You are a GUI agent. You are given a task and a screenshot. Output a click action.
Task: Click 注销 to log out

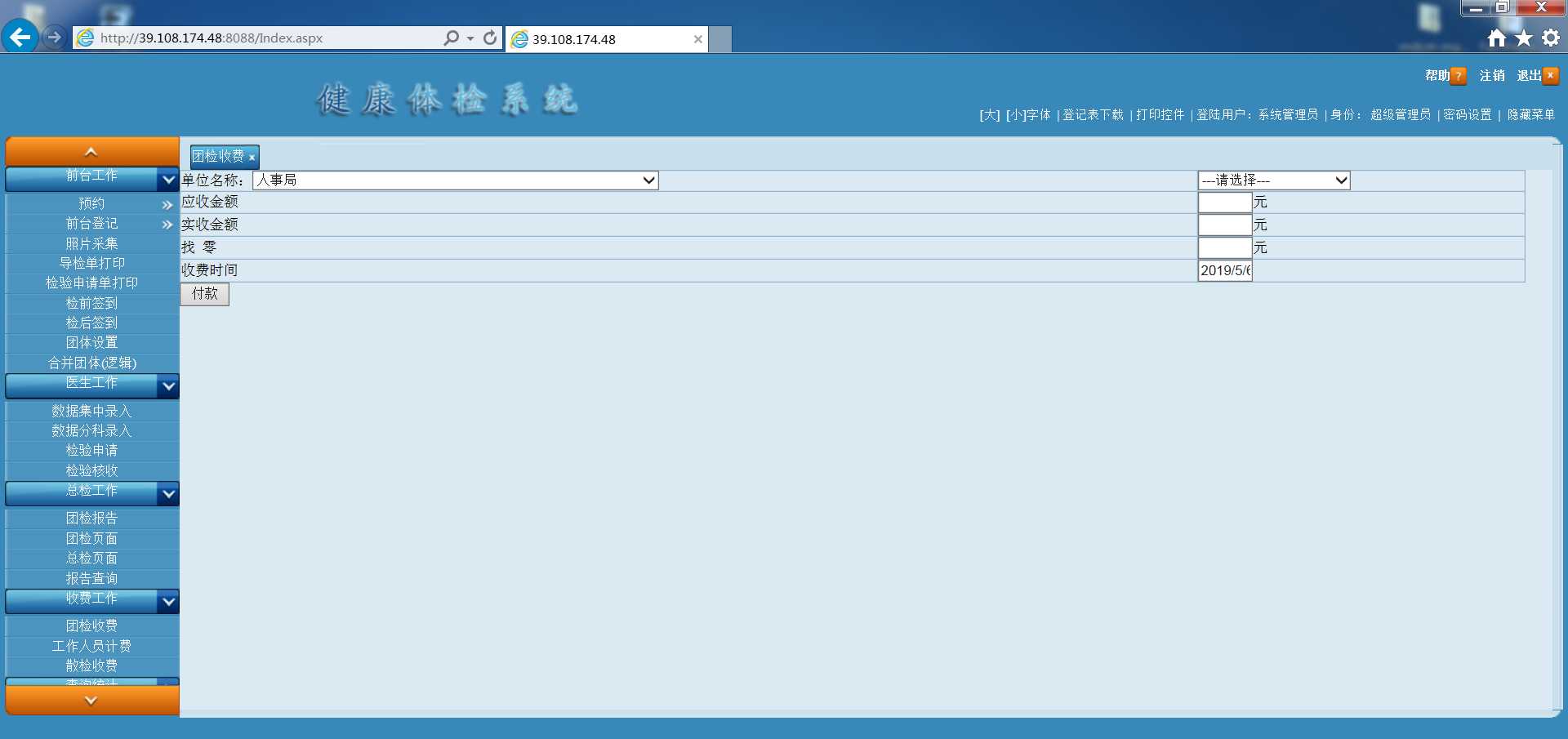(1492, 75)
